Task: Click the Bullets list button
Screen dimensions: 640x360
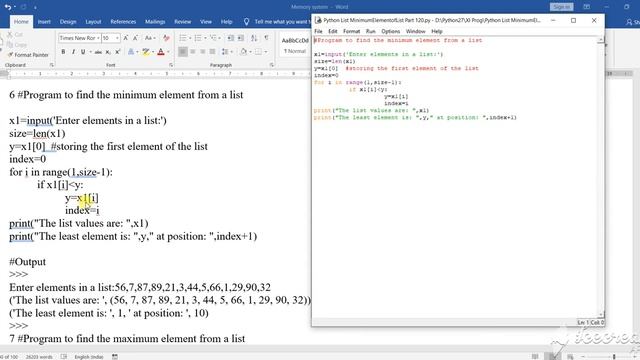Action: click(x=182, y=38)
